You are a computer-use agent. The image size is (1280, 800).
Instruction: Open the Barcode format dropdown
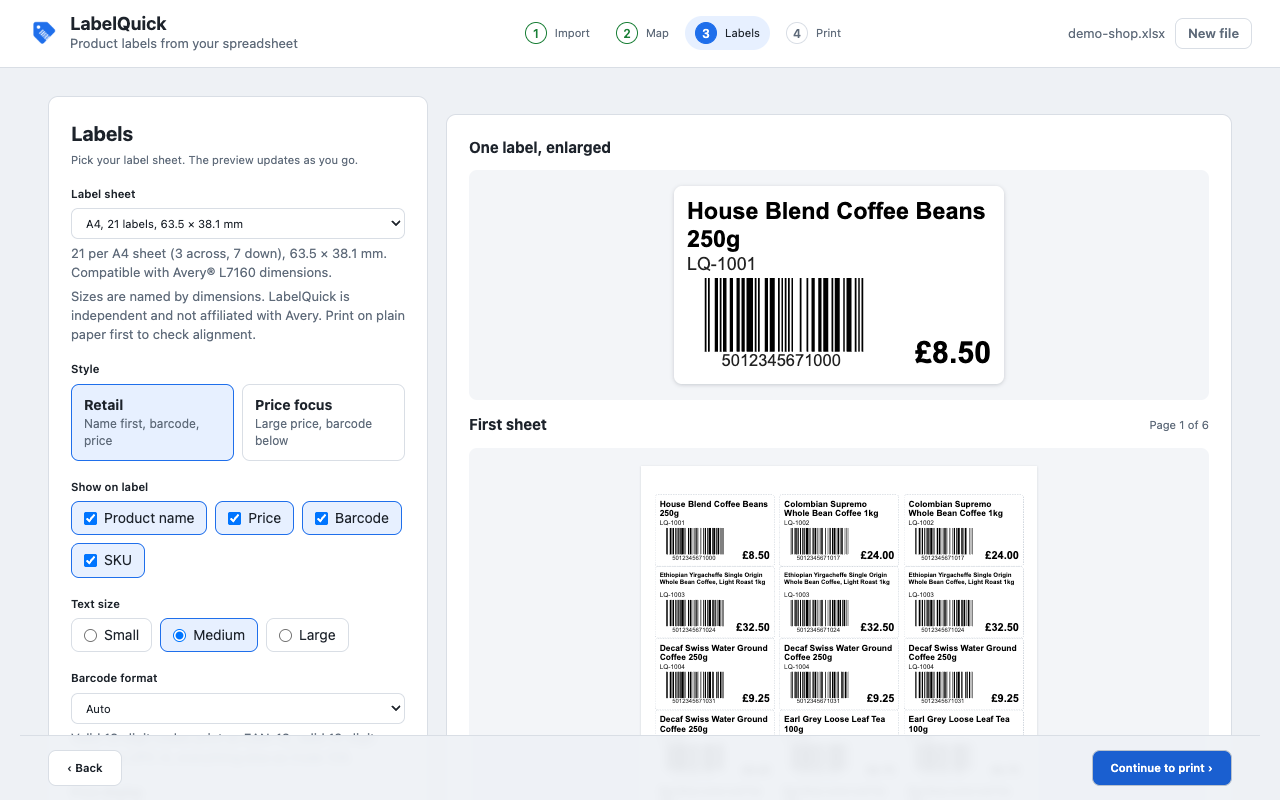(238, 708)
